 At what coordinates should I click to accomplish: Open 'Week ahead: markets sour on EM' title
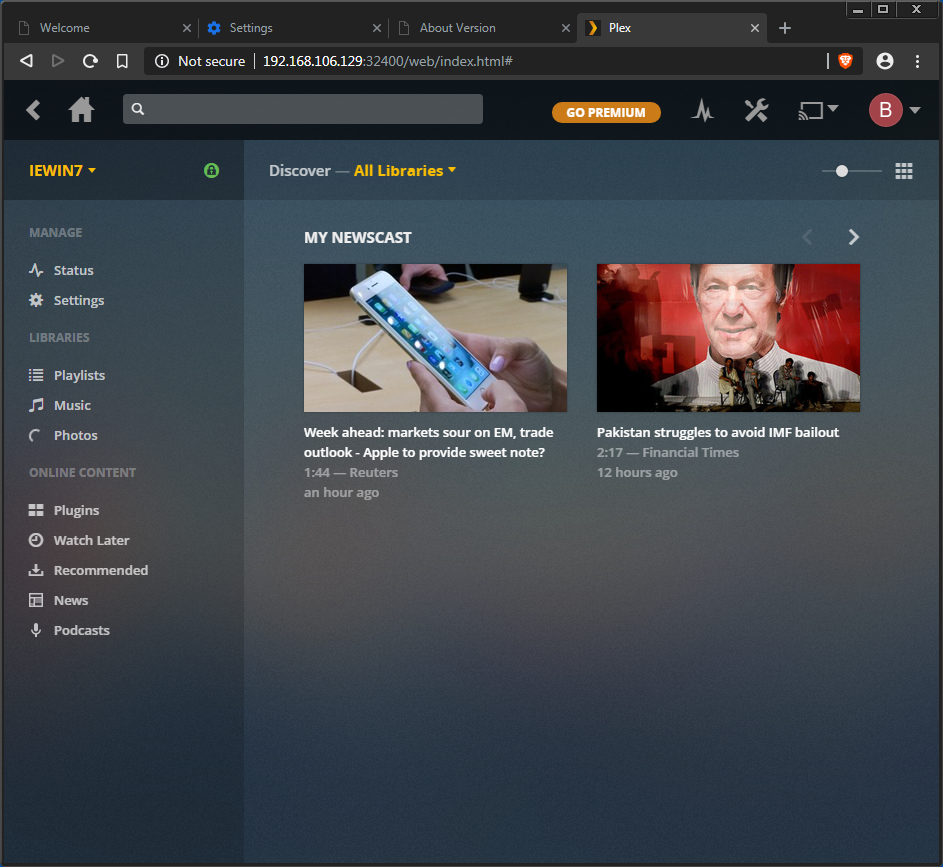click(428, 443)
